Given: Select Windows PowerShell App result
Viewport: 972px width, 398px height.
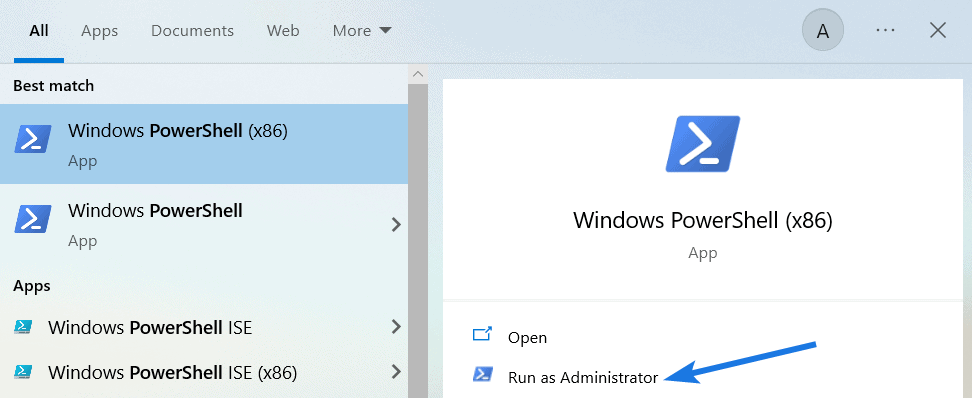Looking at the screenshot, I should click(x=204, y=224).
